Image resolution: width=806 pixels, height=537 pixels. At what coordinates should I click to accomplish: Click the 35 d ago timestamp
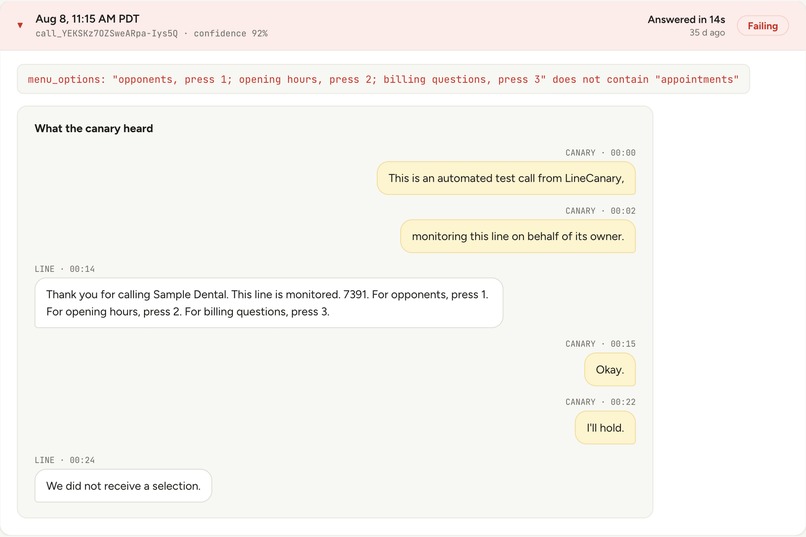707,32
